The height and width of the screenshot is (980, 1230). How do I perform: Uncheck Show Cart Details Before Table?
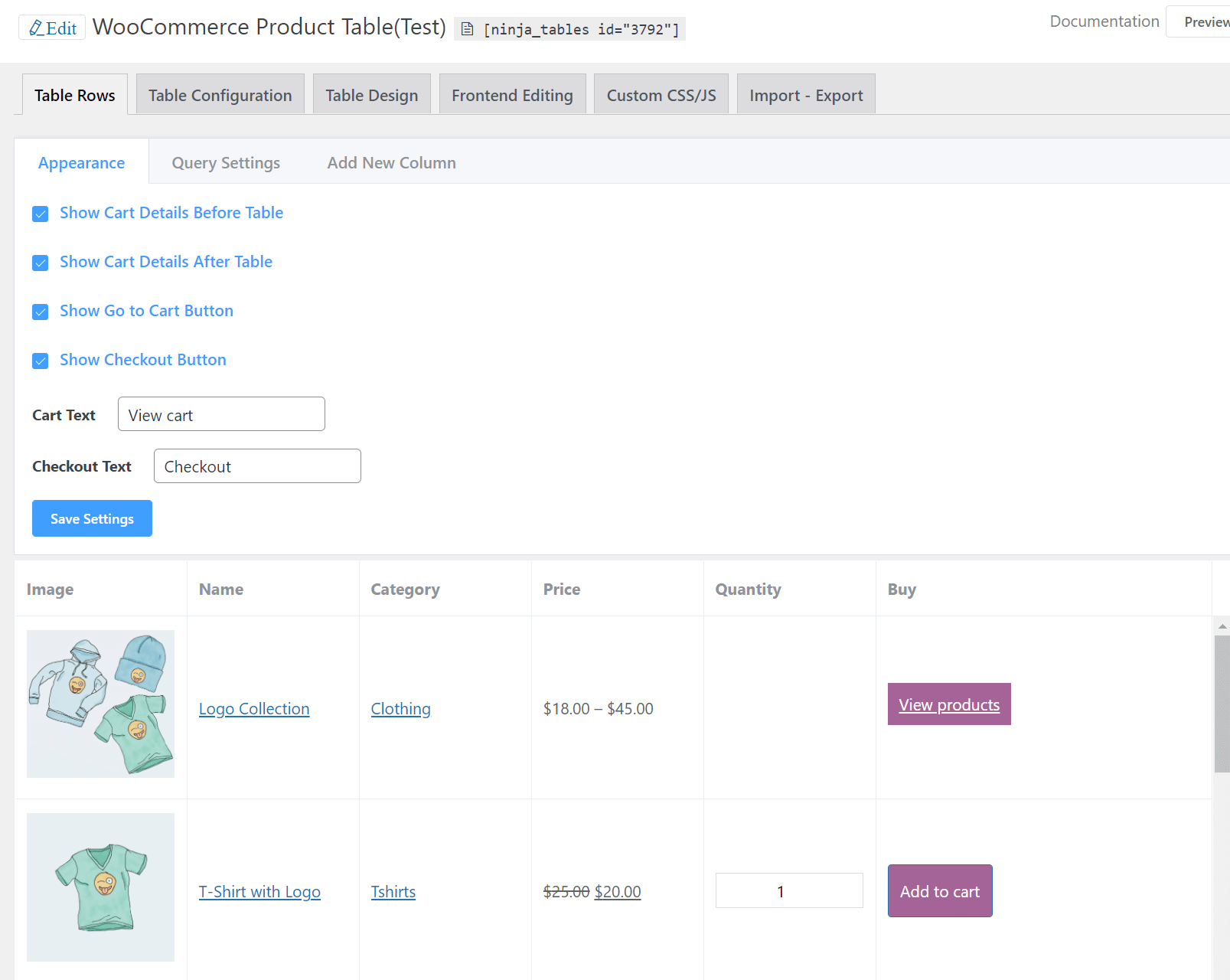(x=41, y=214)
